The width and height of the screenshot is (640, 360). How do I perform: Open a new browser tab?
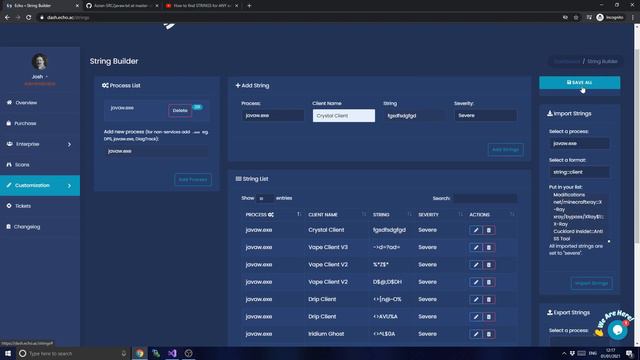click(249, 6)
